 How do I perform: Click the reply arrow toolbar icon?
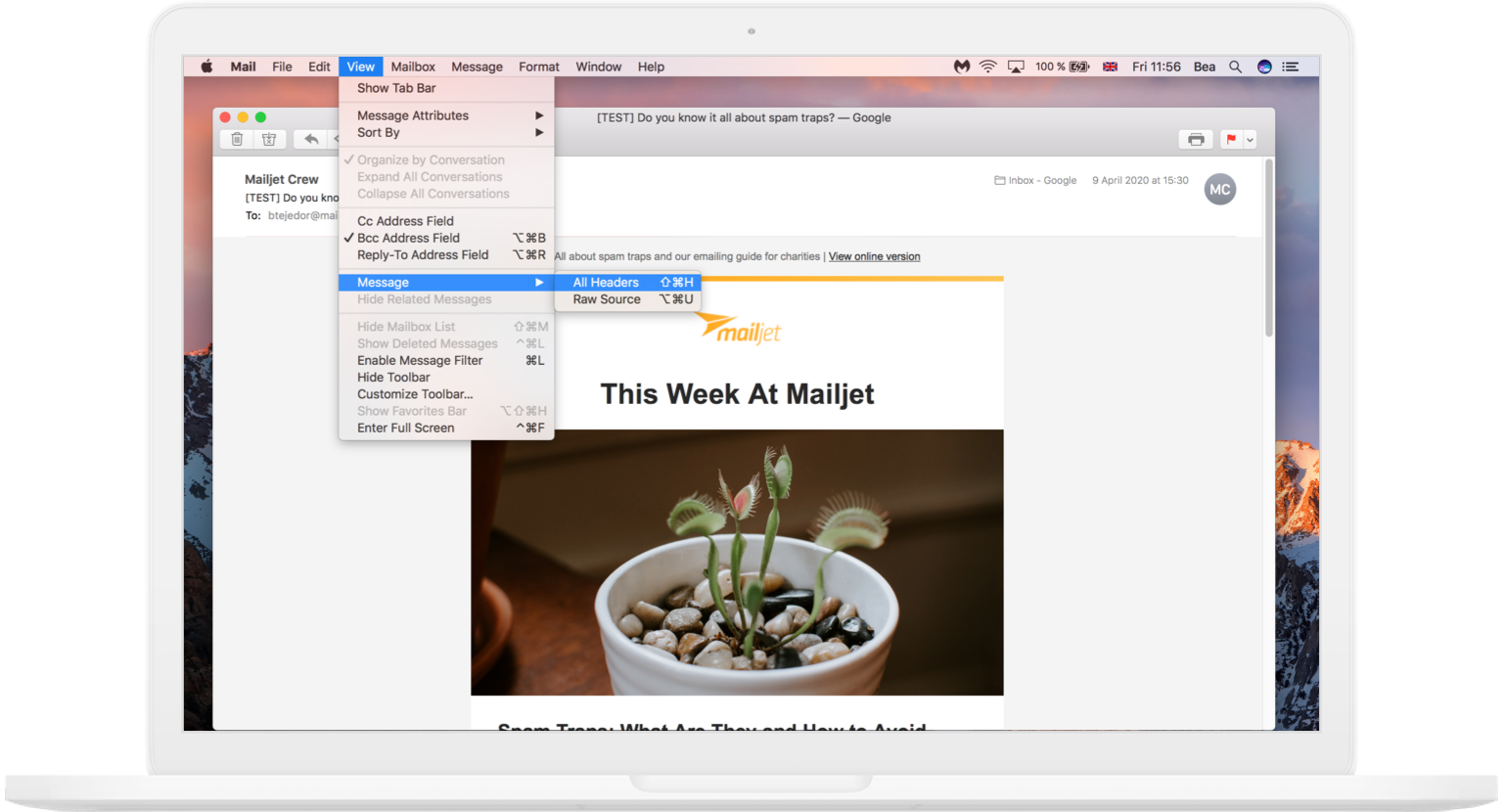(311, 140)
